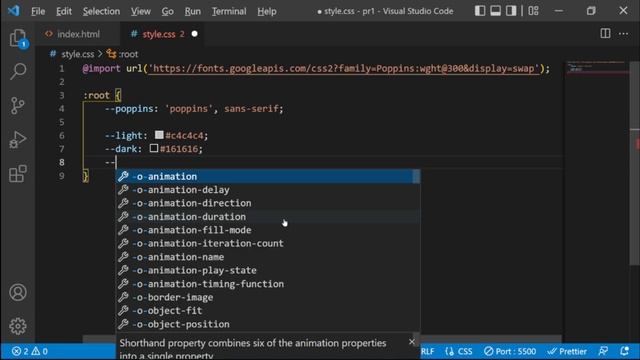Viewport: 640px width, 360px height.
Task: Open the Explorer view in activity bar
Action: [x=18, y=38]
